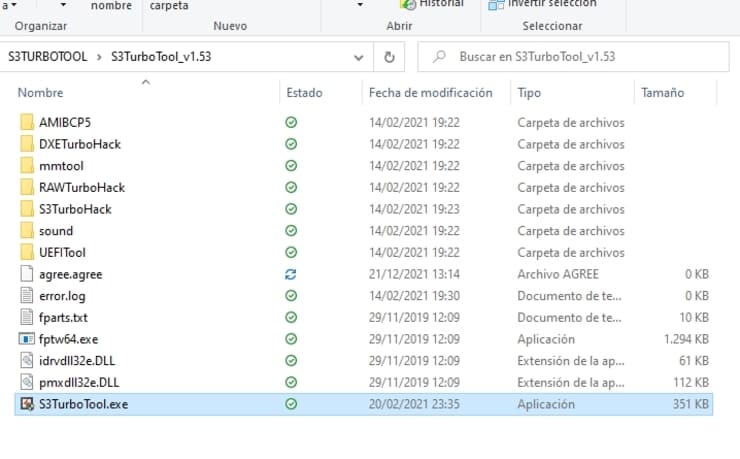Open the dropdown arrow left of nombre

[x=63, y=5]
